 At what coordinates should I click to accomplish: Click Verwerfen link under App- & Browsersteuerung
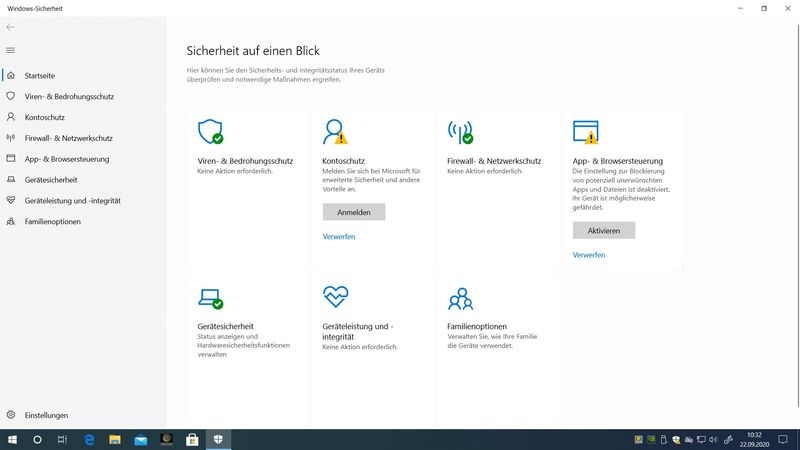click(x=589, y=255)
